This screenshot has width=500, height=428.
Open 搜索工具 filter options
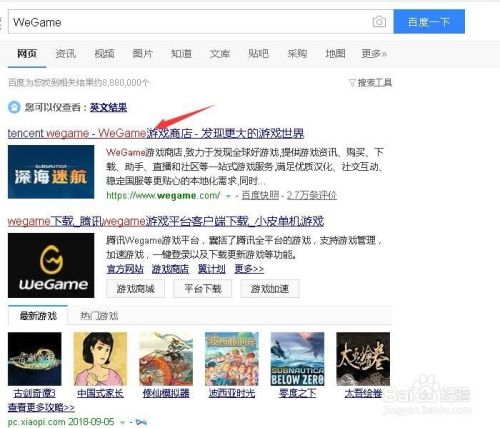click(x=370, y=82)
